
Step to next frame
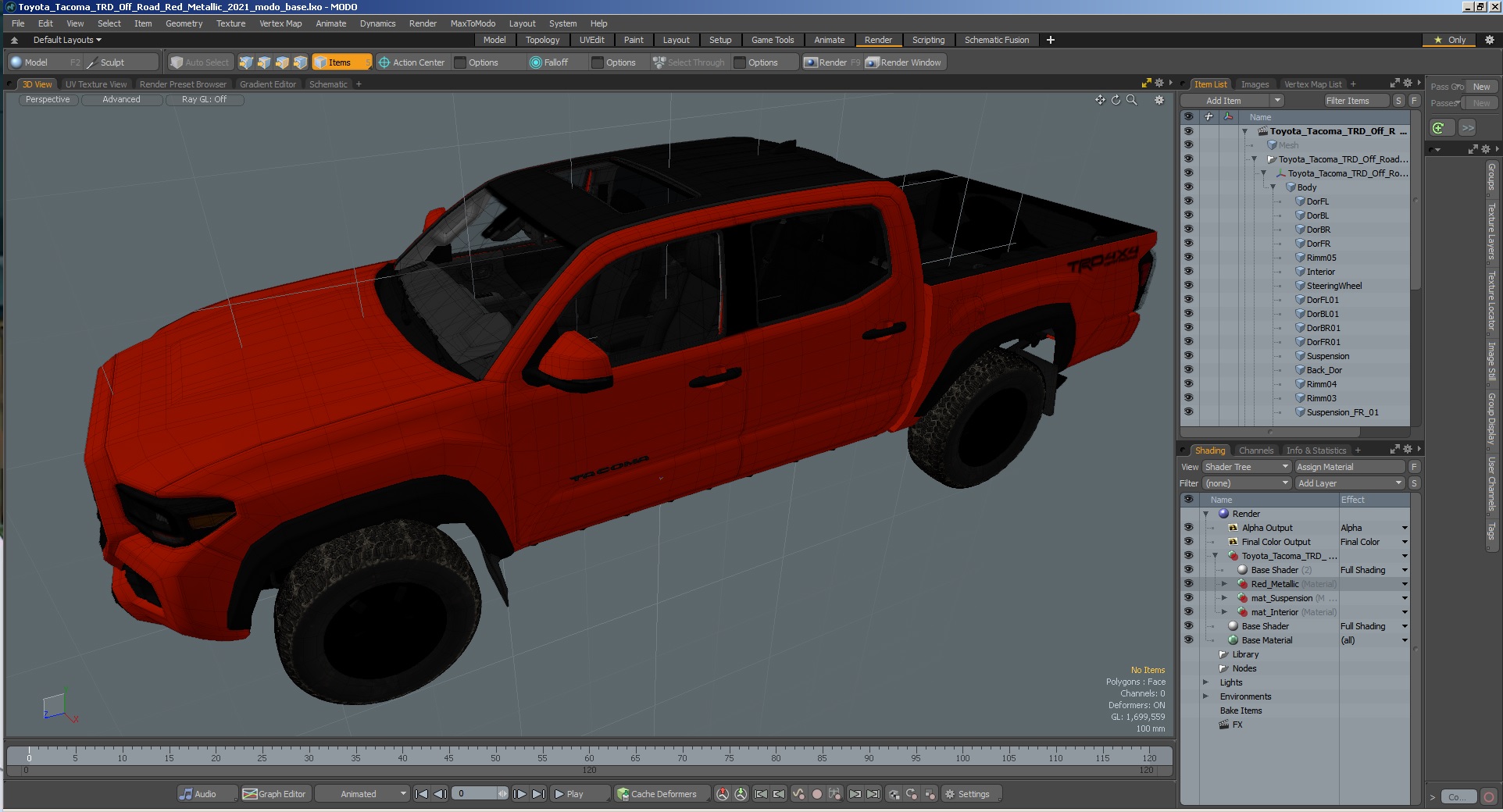pos(519,794)
